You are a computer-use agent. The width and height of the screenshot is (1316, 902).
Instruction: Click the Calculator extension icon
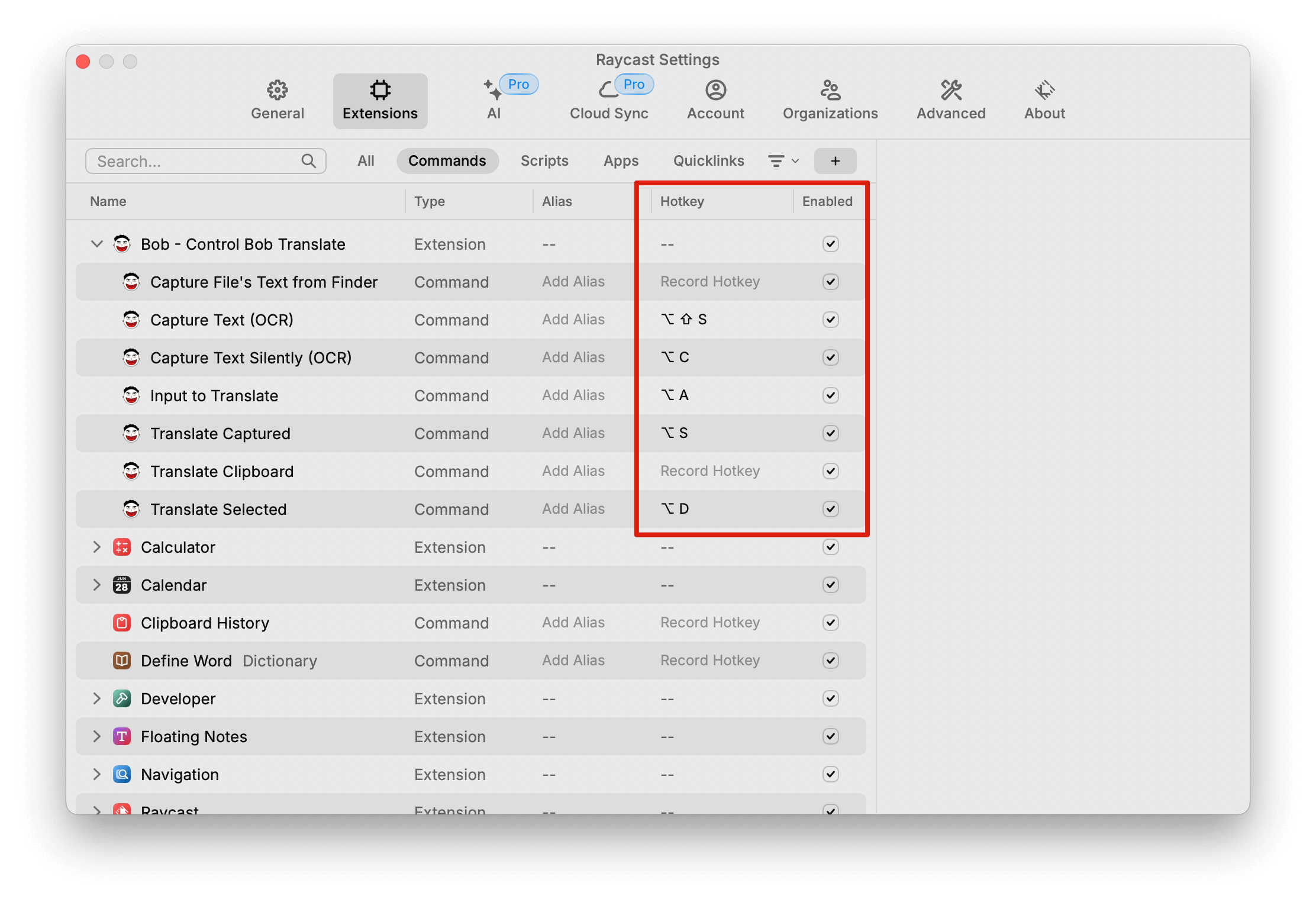(x=122, y=547)
